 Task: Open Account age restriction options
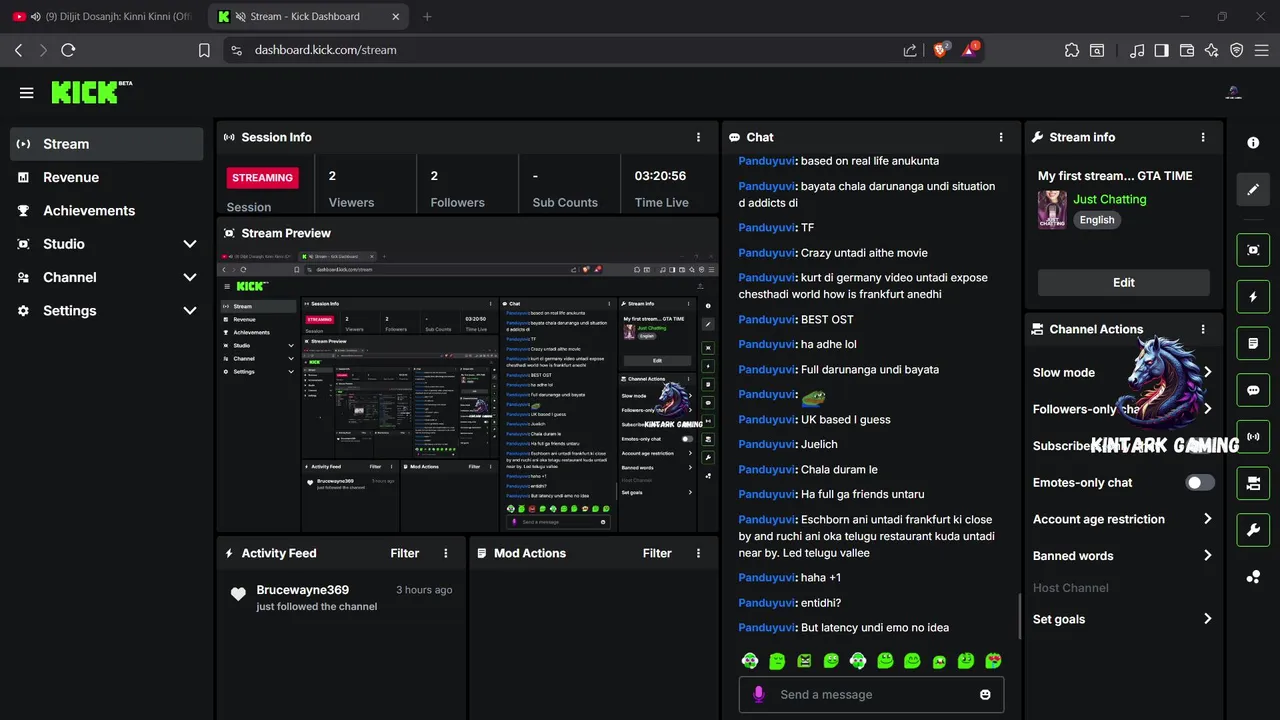[1207, 519]
